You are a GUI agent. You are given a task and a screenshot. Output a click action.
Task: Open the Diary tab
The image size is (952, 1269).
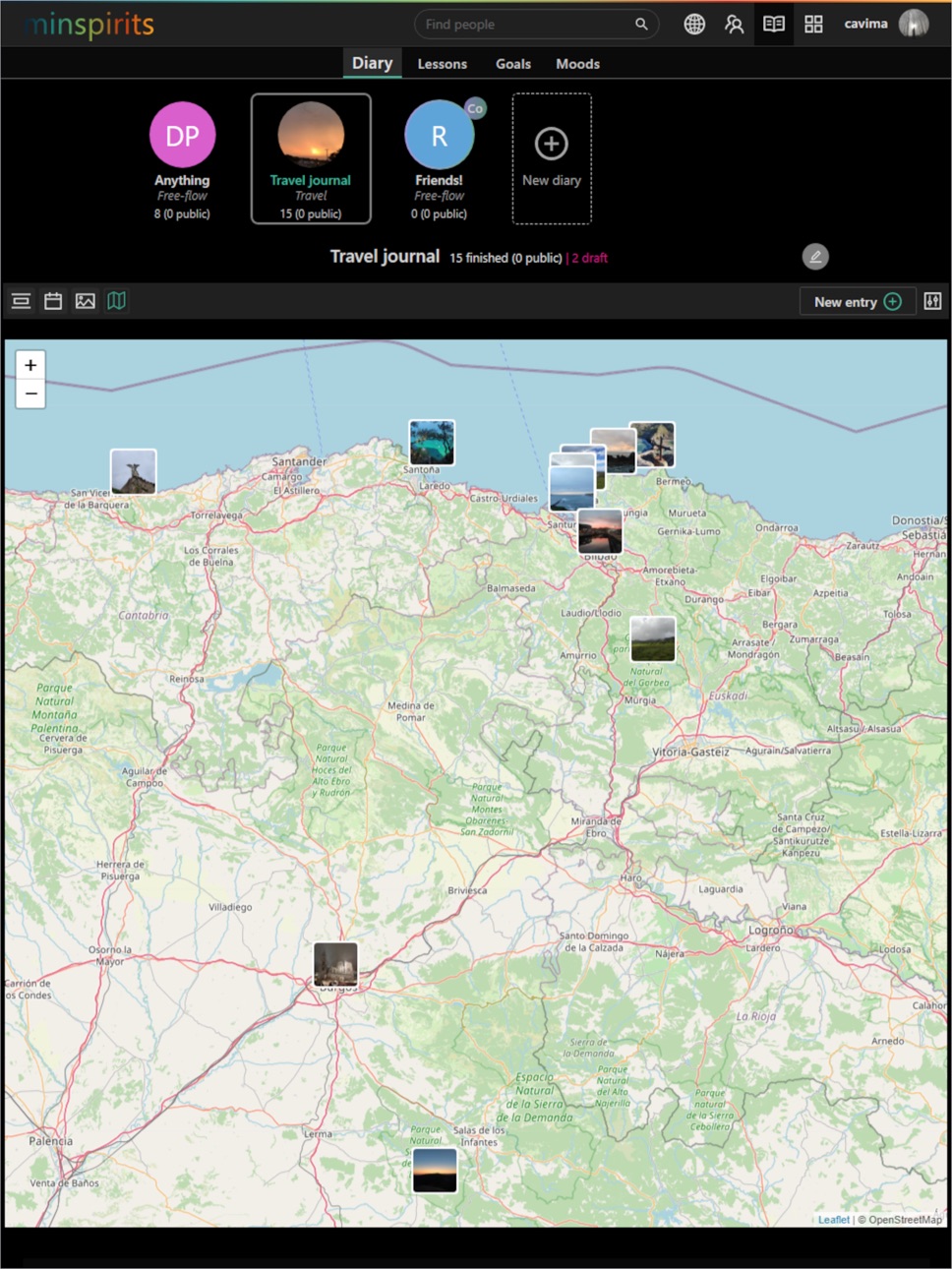[x=372, y=63]
